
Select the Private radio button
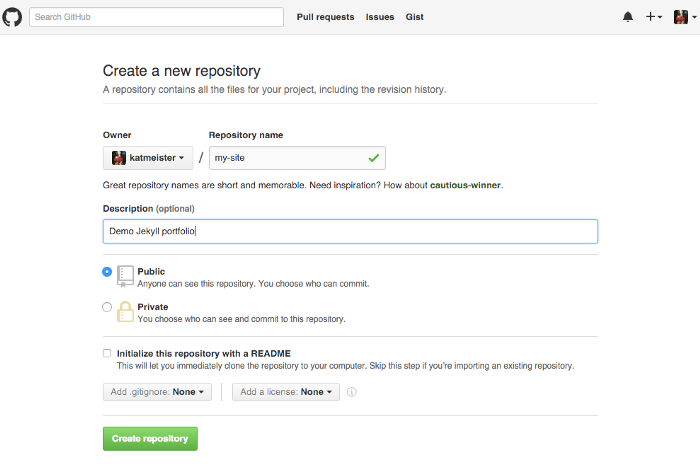[107, 307]
